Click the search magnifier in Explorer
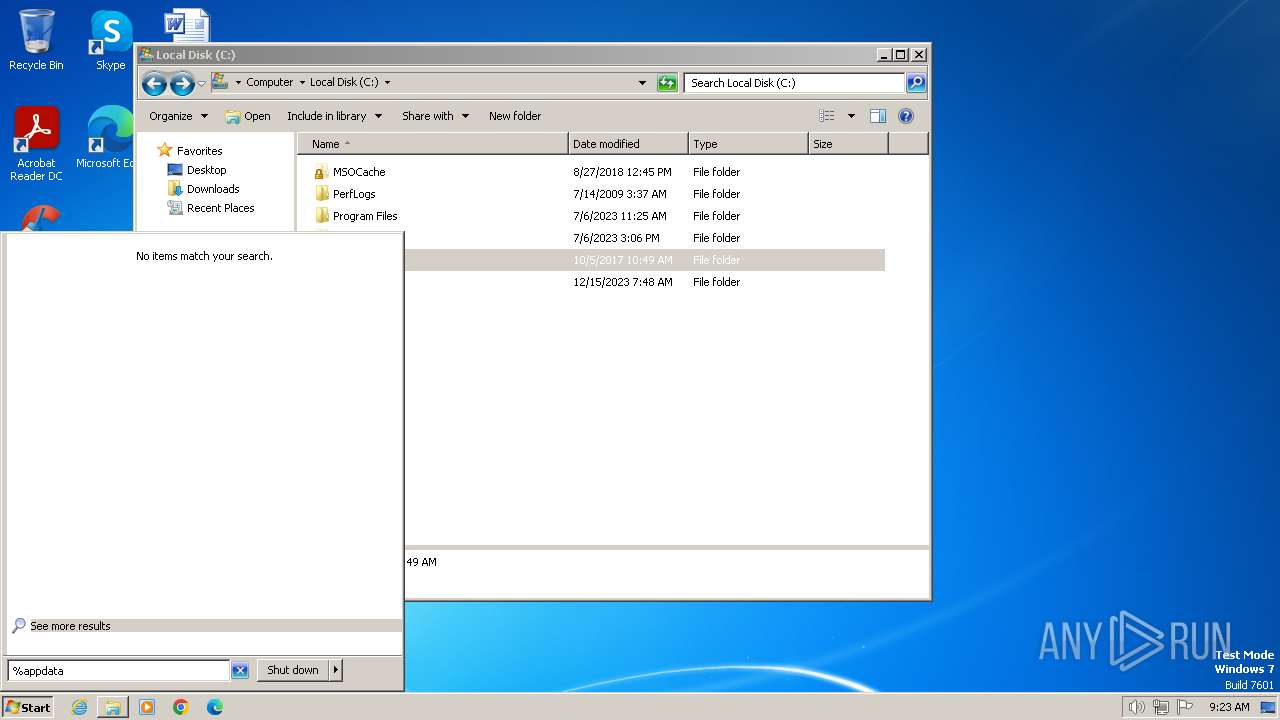 [916, 83]
